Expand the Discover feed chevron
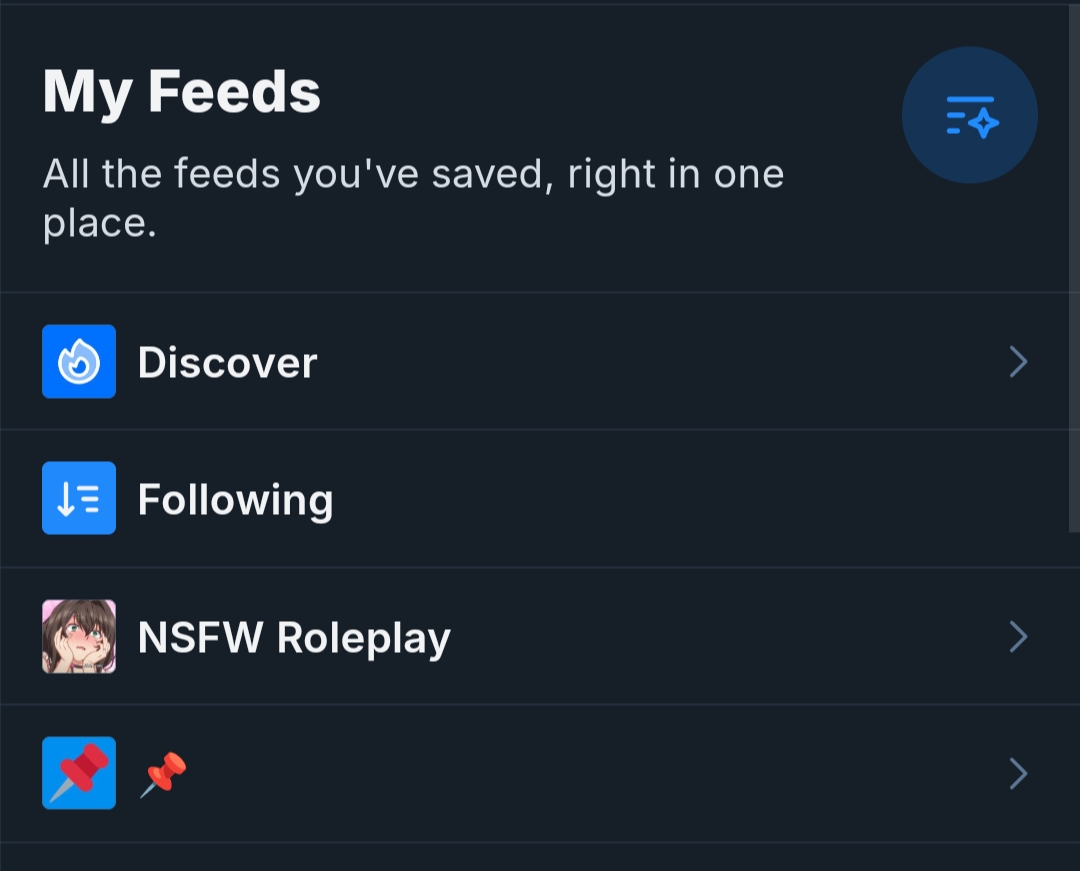 coord(1018,362)
